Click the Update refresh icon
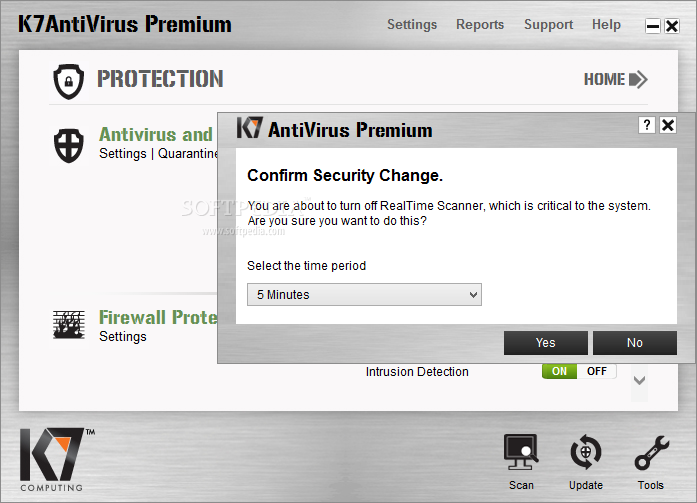Viewport: 697px width, 503px height. tap(586, 452)
